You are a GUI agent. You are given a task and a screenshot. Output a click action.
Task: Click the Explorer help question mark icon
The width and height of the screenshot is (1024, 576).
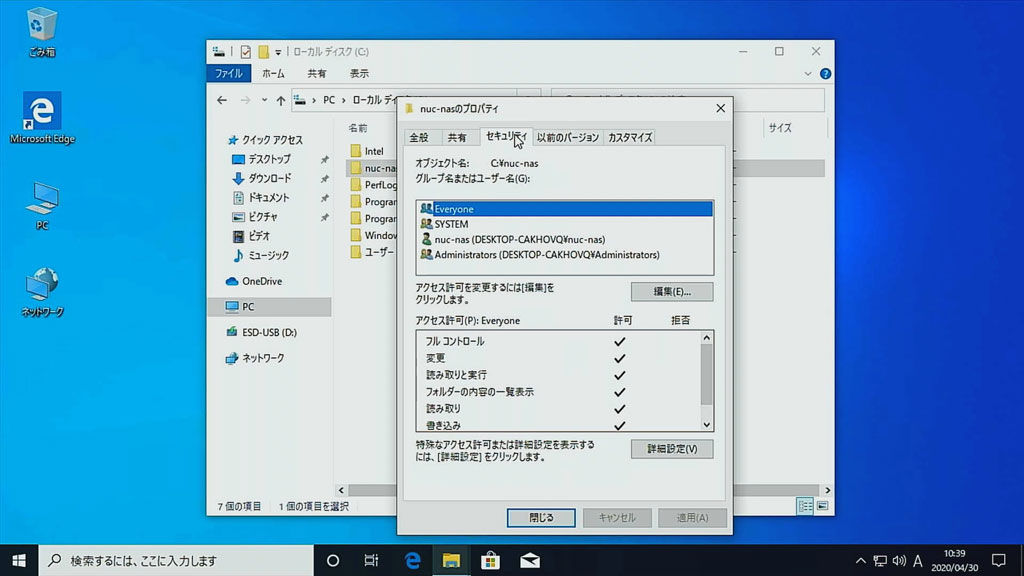tap(825, 74)
